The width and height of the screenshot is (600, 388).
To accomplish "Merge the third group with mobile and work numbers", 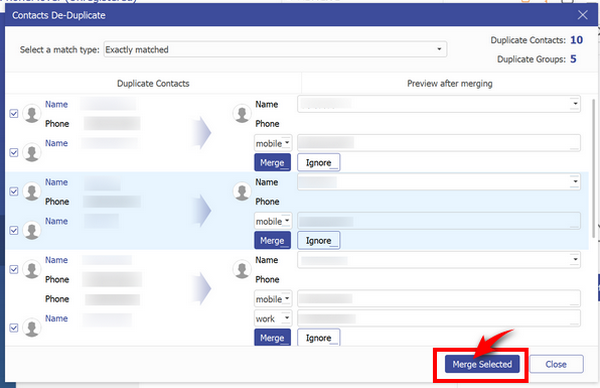I will click(x=272, y=337).
